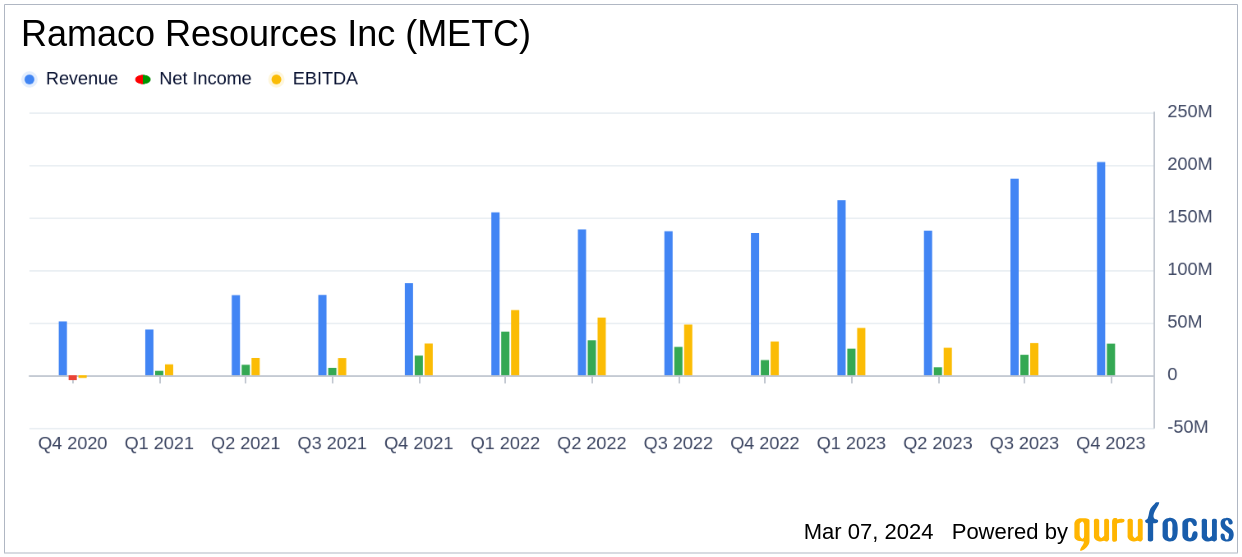Click the Q3 2023 blue Revenue bar

tap(1014, 277)
